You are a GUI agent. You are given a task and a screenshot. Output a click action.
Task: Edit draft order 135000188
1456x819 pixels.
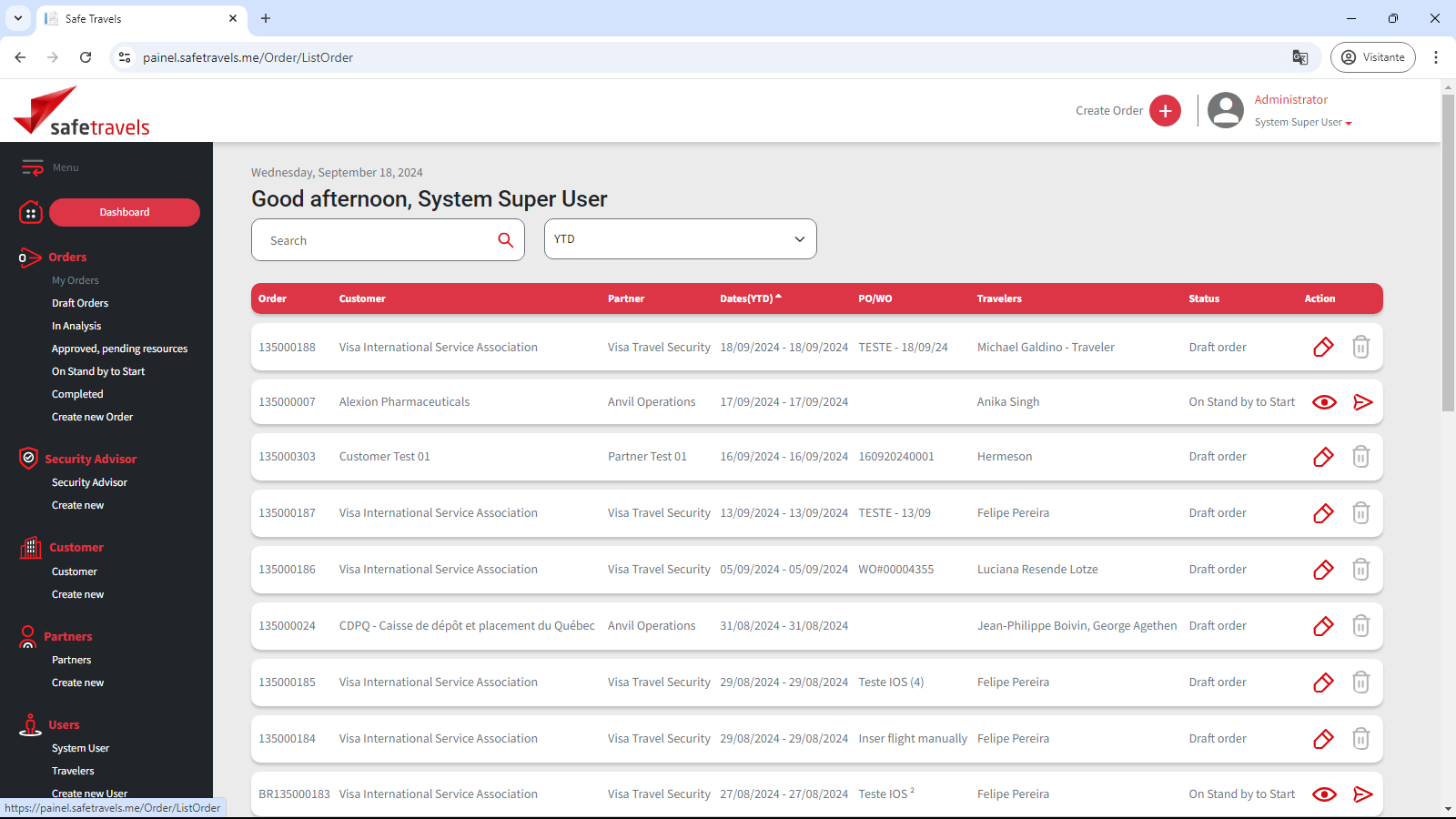pos(1323,347)
